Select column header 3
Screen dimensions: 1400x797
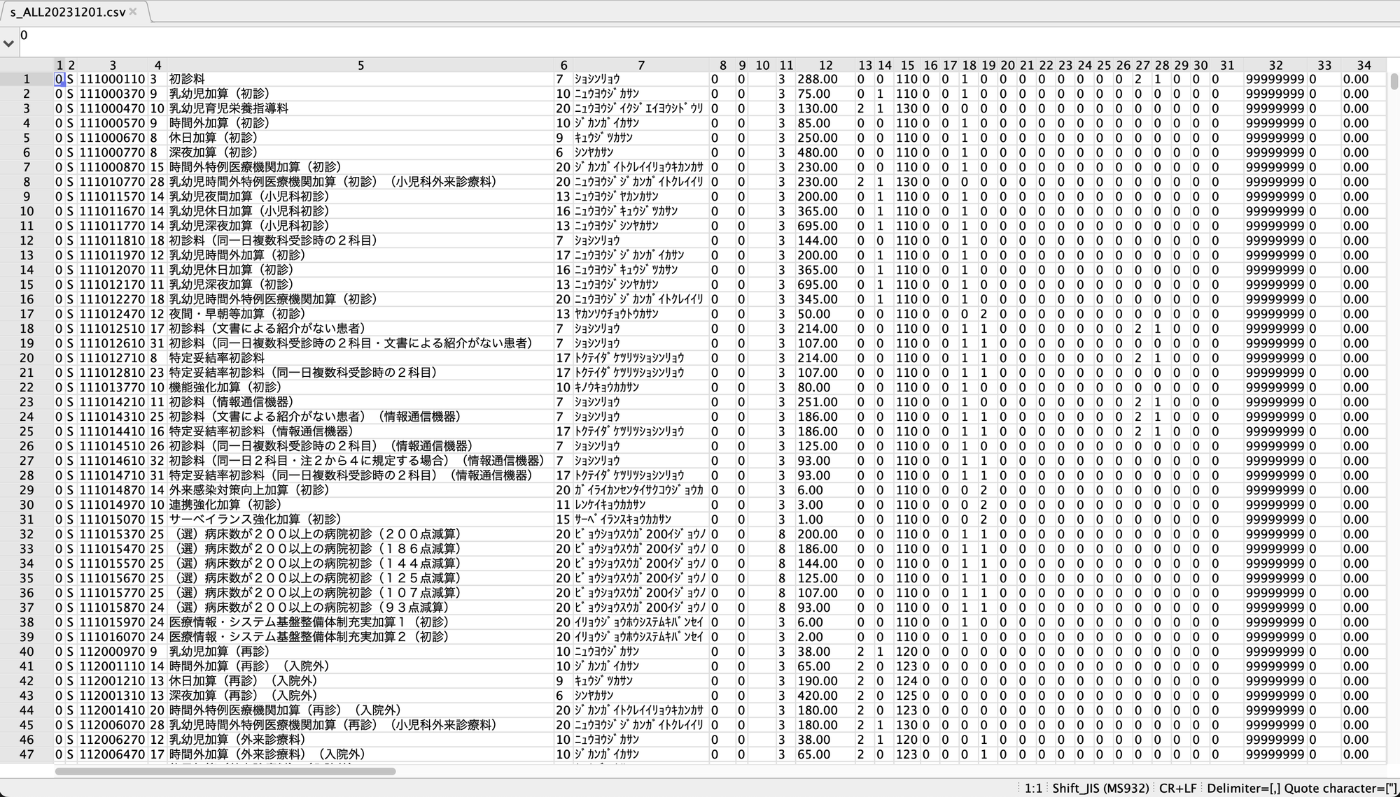coord(112,65)
